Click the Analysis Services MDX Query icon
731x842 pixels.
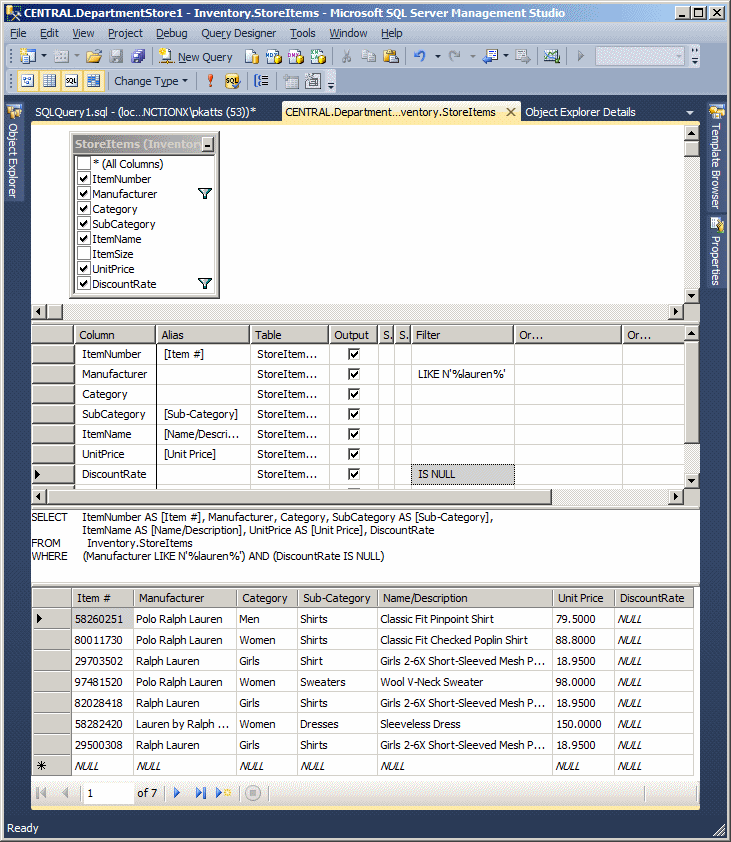(273, 56)
